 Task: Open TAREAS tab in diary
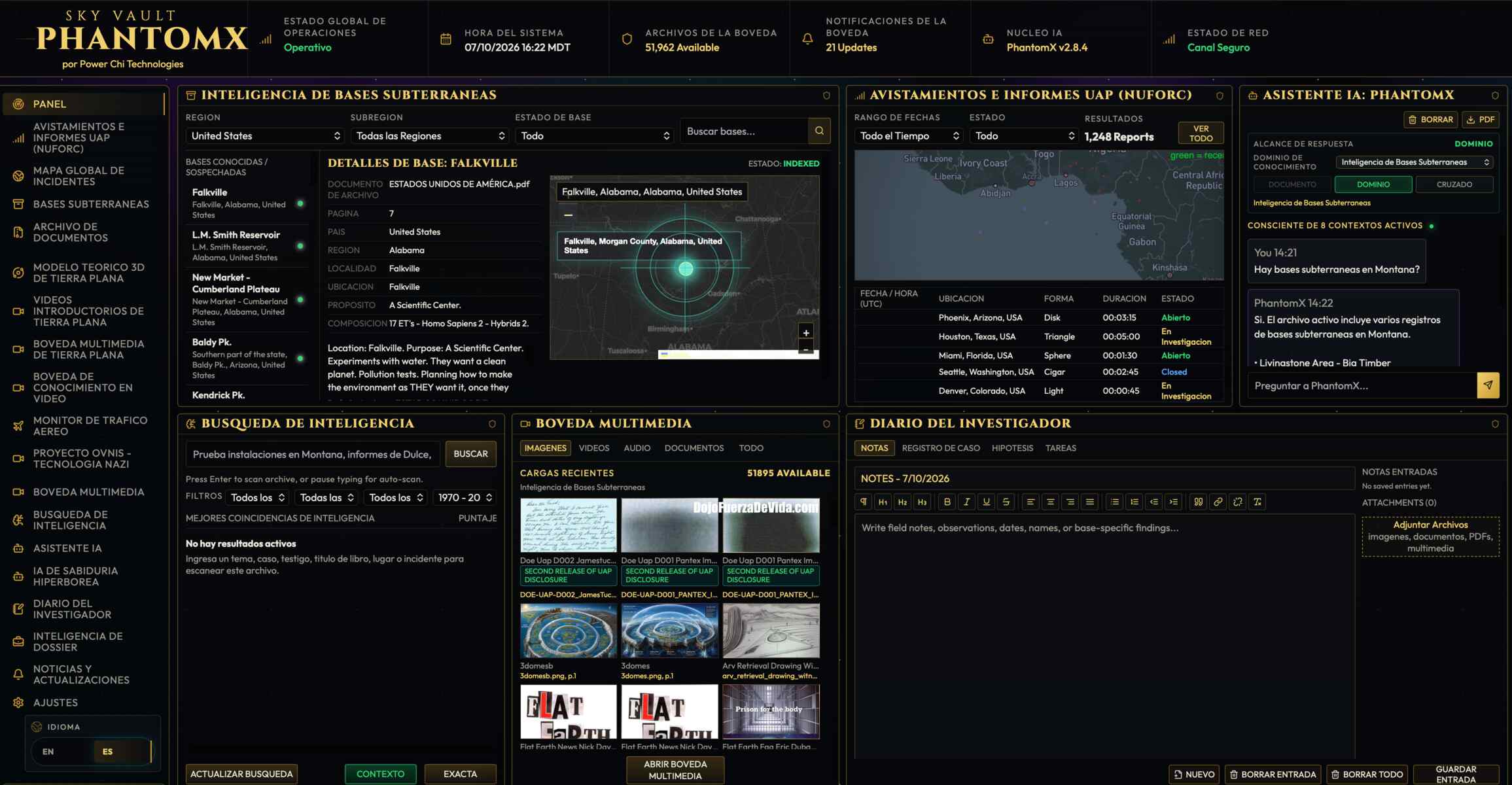tap(1061, 448)
